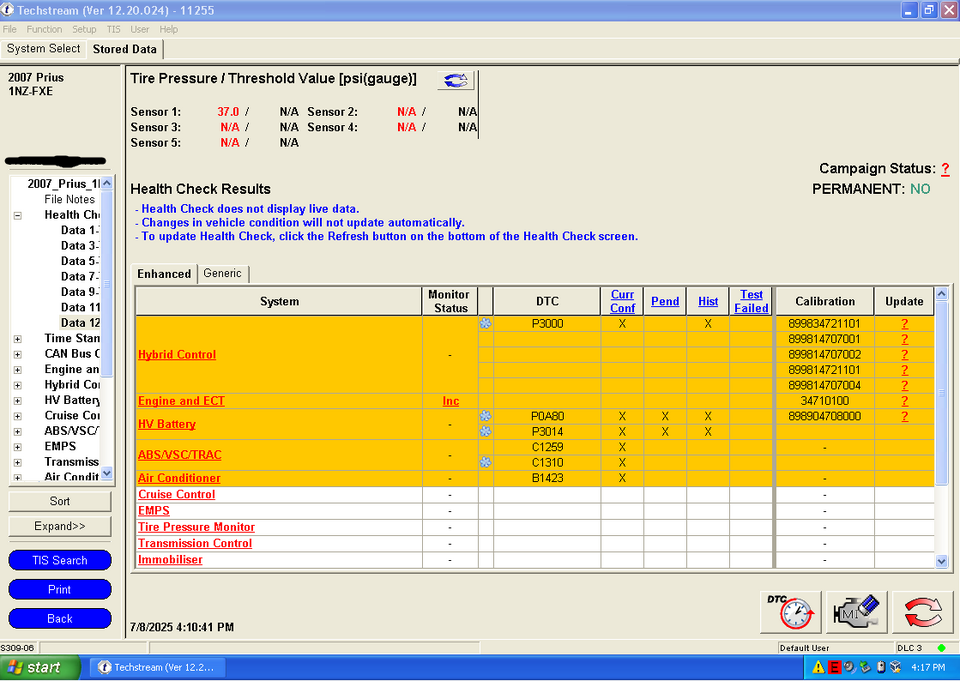Click the Expand>> button

pos(60,526)
